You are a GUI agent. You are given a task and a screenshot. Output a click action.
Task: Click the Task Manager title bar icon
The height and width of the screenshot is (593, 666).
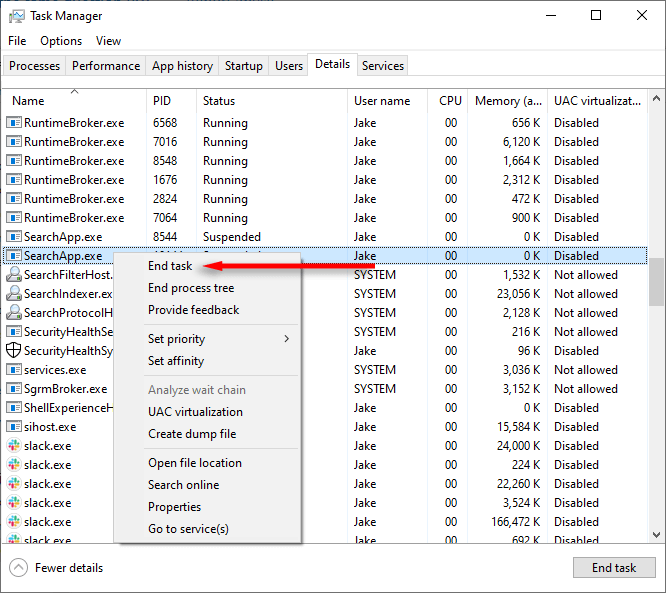(x=17, y=16)
